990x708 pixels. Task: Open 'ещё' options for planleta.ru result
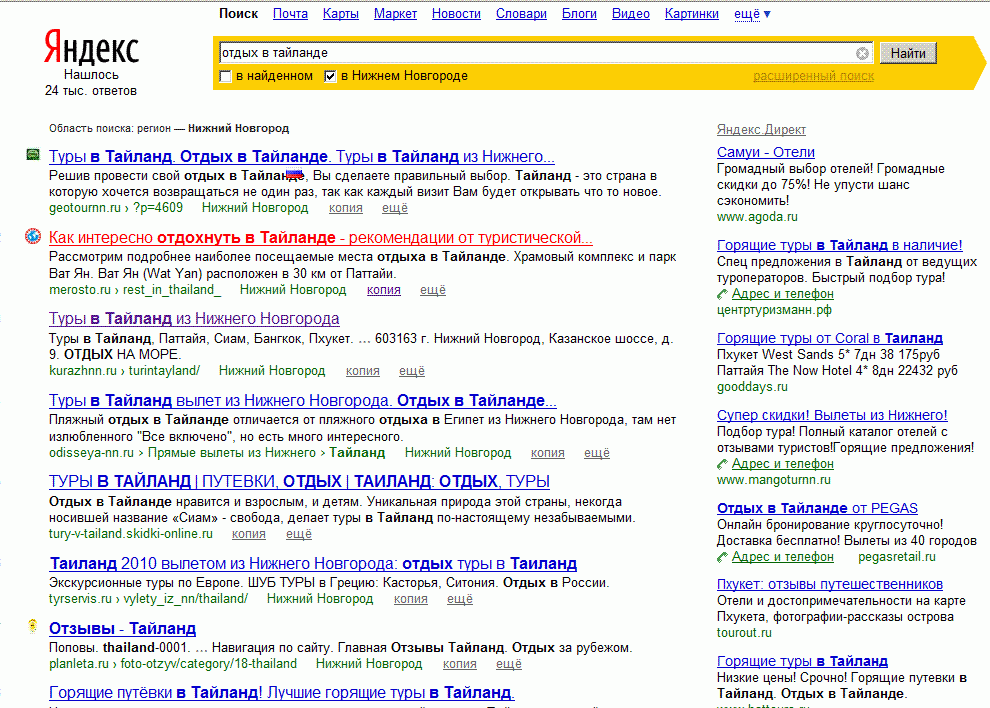[x=509, y=664]
